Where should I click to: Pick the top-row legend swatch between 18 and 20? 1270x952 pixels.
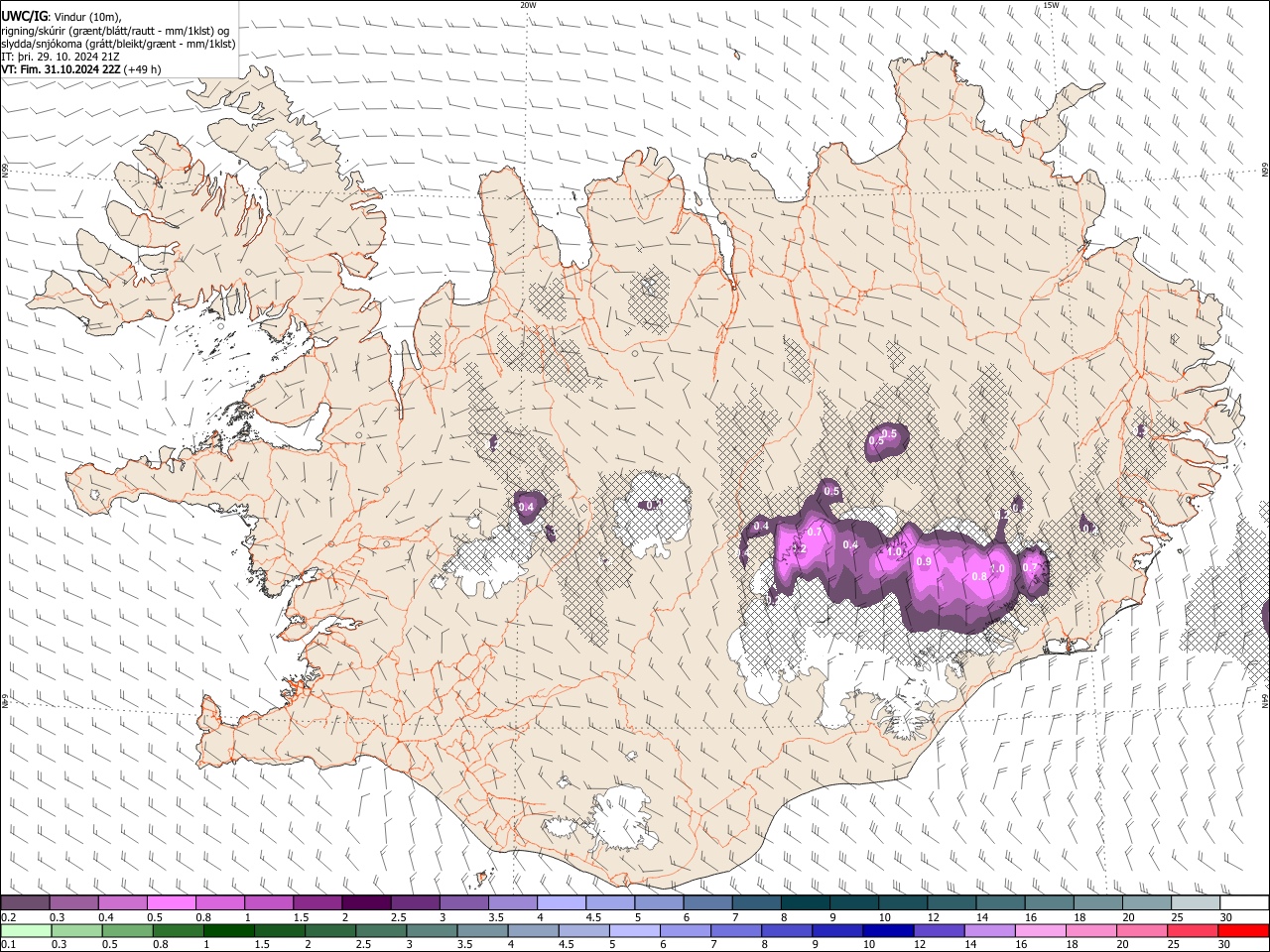click(x=1098, y=903)
